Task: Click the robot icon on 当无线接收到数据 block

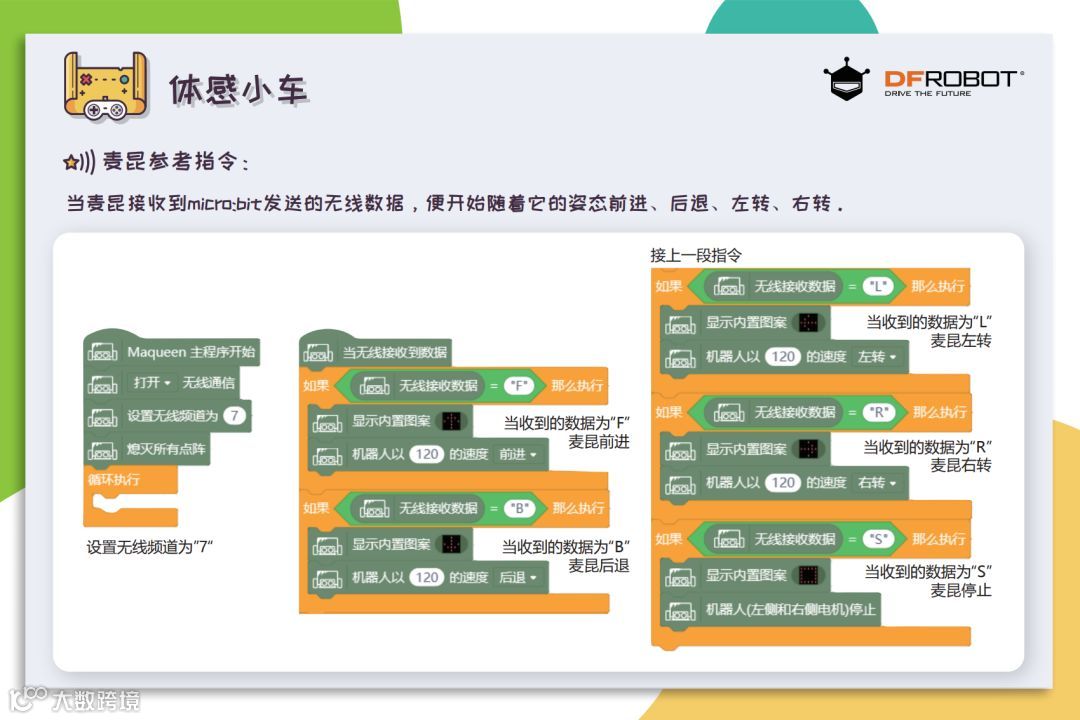Action: click(318, 353)
